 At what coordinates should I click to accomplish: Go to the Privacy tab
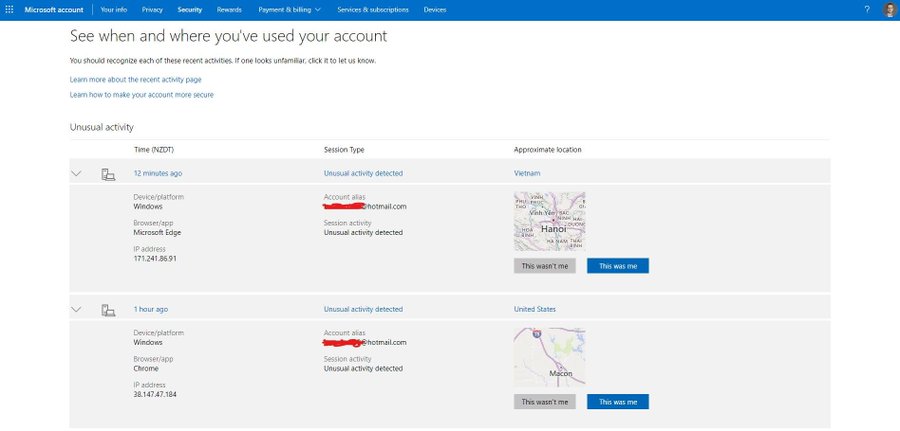coord(152,9)
